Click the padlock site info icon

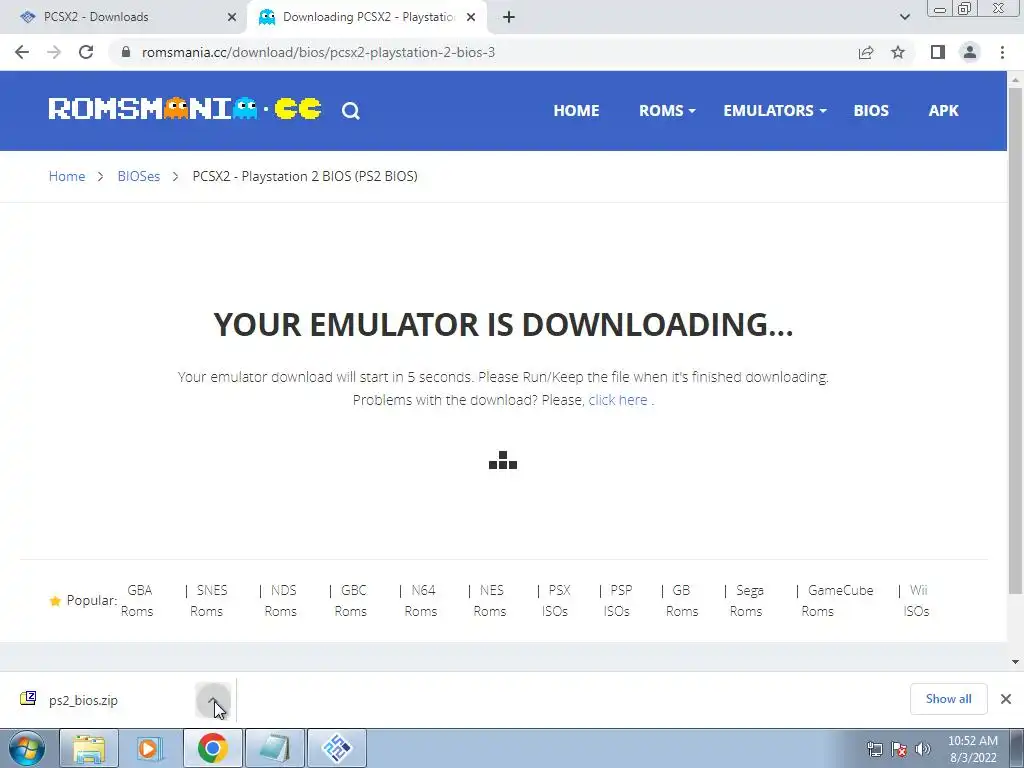(x=126, y=52)
